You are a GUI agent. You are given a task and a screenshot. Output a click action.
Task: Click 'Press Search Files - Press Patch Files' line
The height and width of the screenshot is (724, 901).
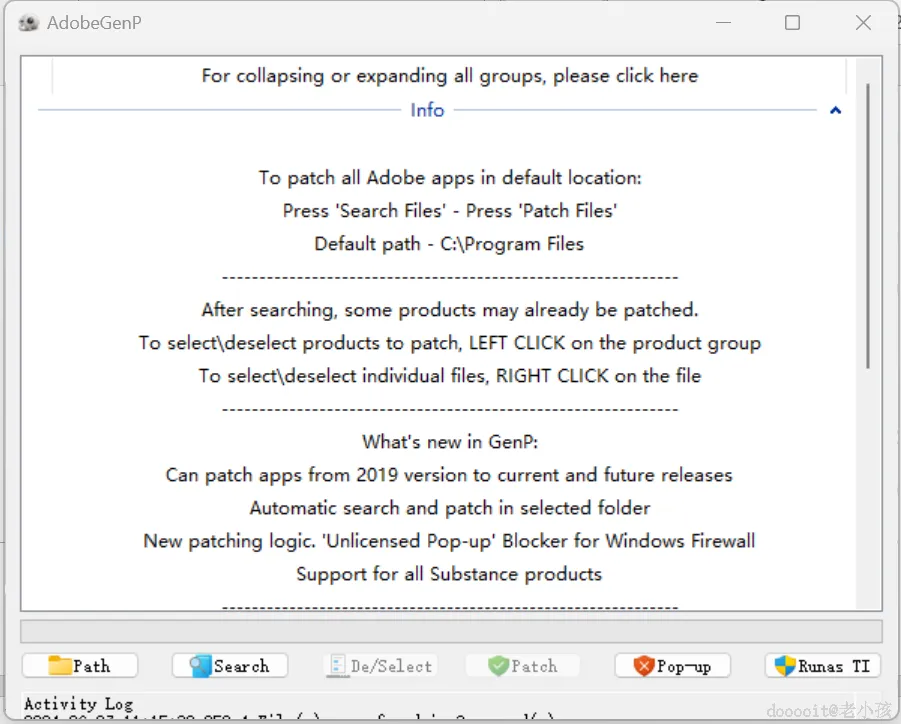tap(449, 211)
